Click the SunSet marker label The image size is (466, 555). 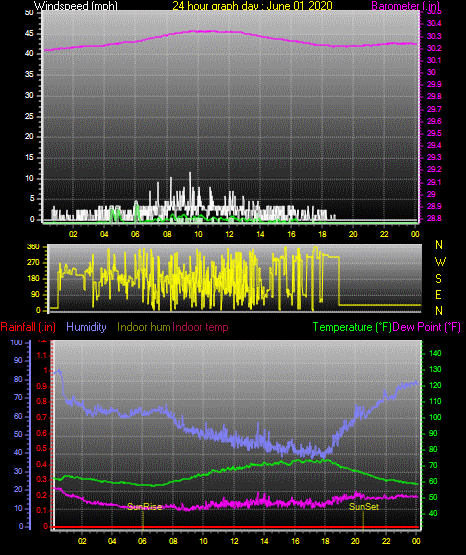[x=364, y=507]
